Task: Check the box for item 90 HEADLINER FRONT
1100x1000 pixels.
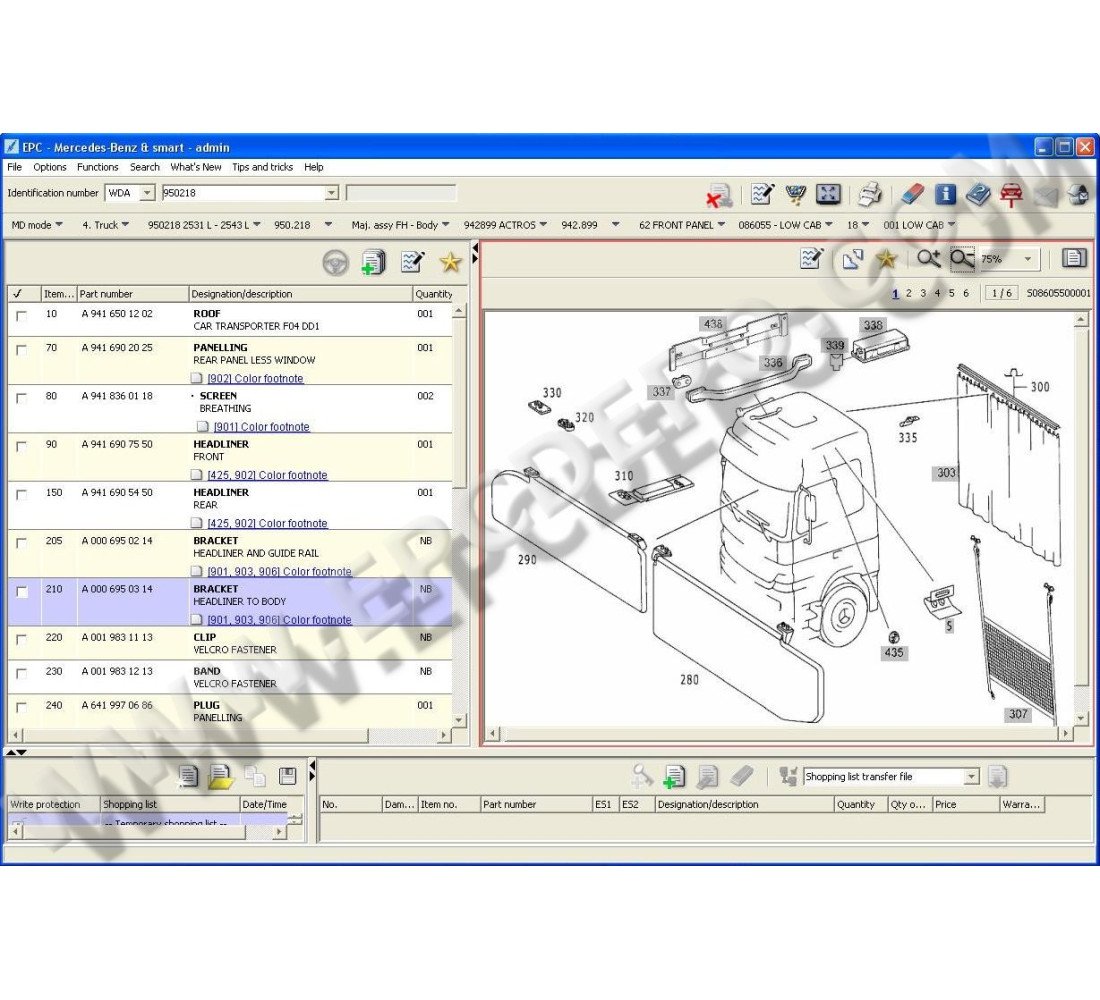Action: coord(22,446)
